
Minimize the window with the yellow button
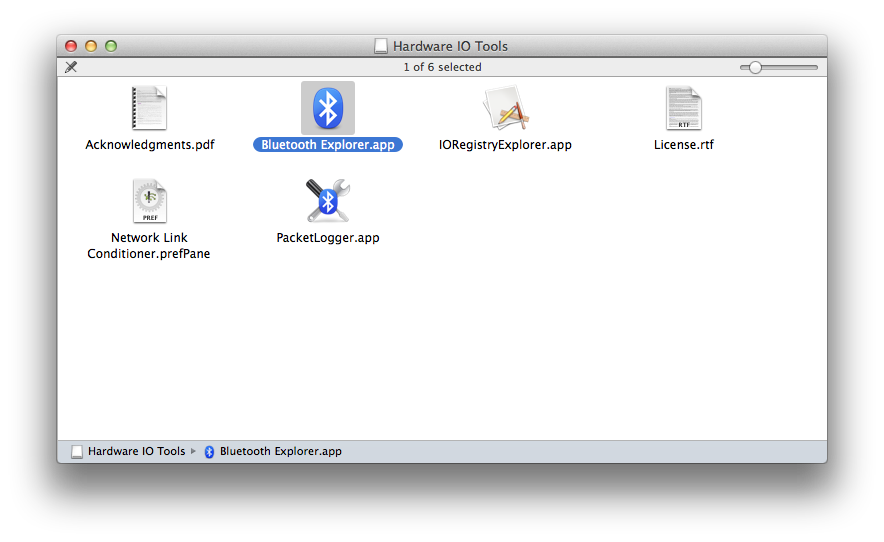(91, 46)
